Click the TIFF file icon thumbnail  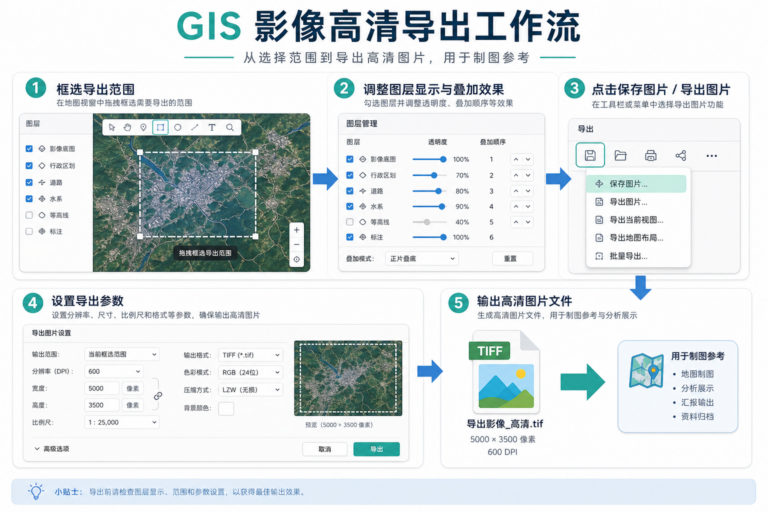click(x=504, y=372)
